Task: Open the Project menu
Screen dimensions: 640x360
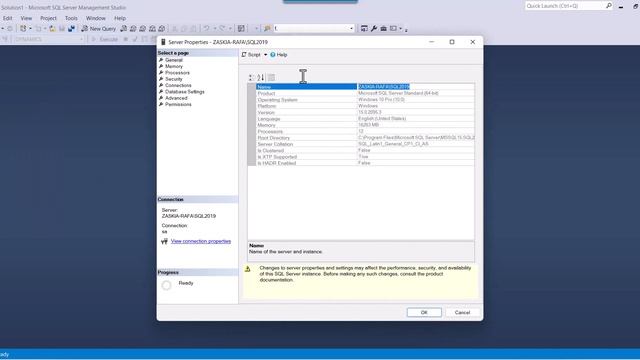Action: [x=48, y=18]
